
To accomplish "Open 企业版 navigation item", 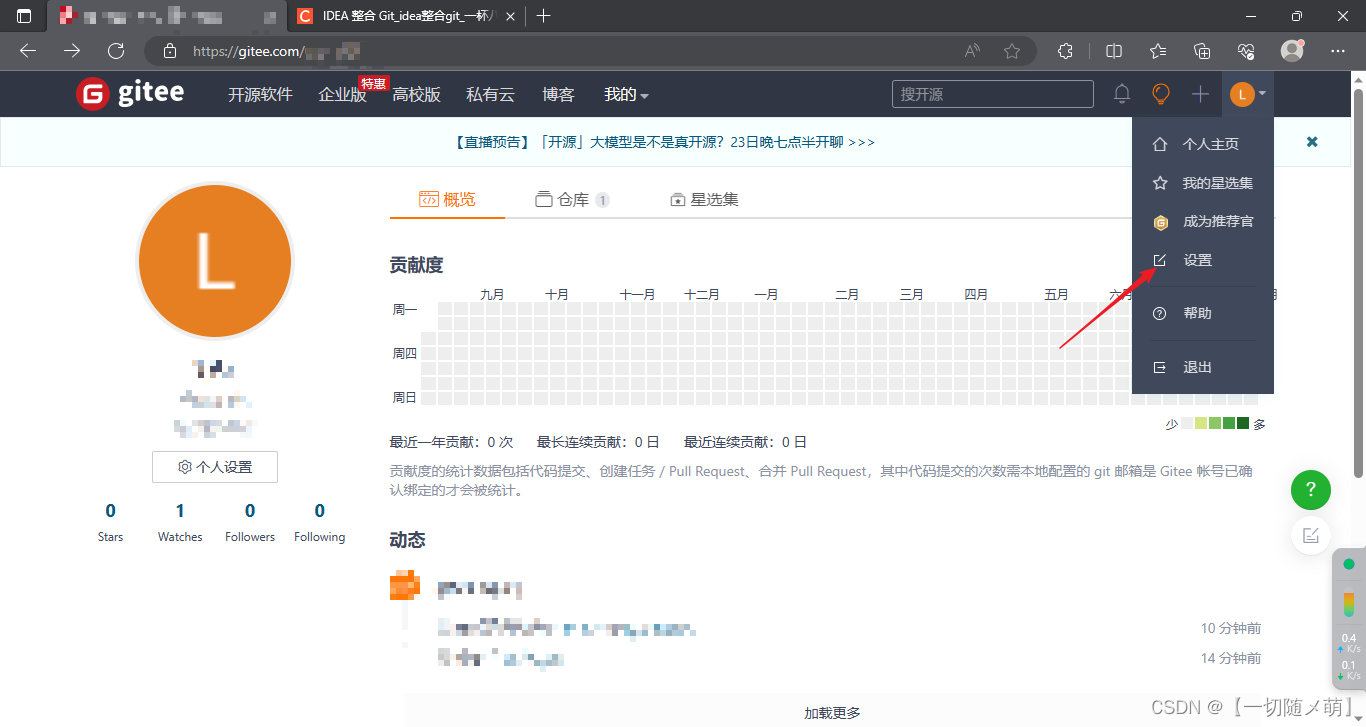I will click(x=343, y=94).
